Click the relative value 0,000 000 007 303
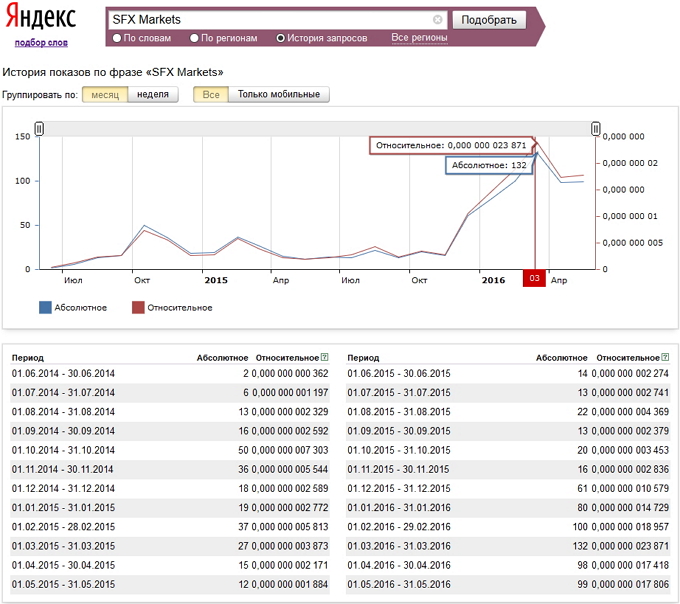 [290, 450]
